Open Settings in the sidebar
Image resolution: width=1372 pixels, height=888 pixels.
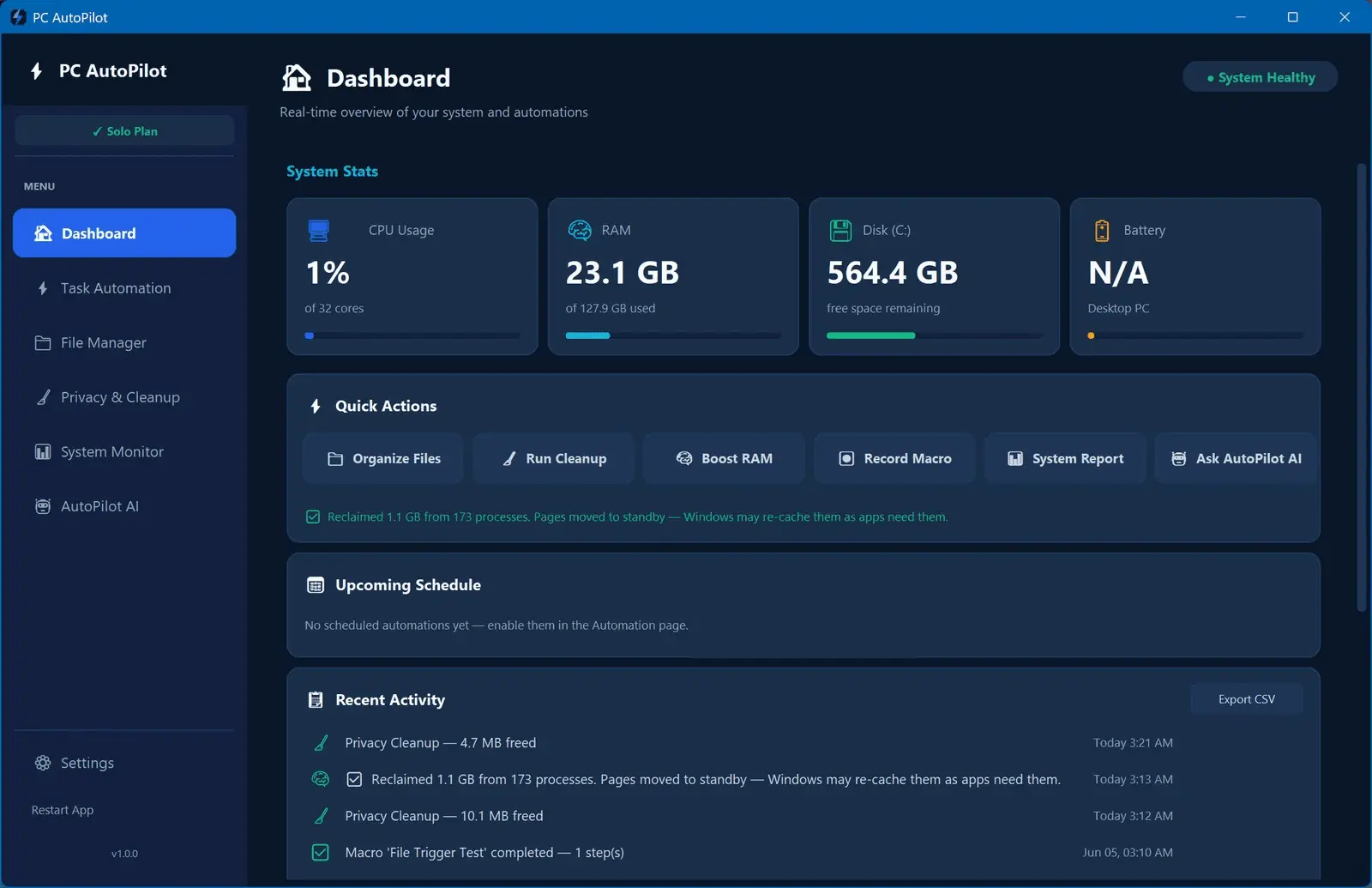click(x=124, y=763)
